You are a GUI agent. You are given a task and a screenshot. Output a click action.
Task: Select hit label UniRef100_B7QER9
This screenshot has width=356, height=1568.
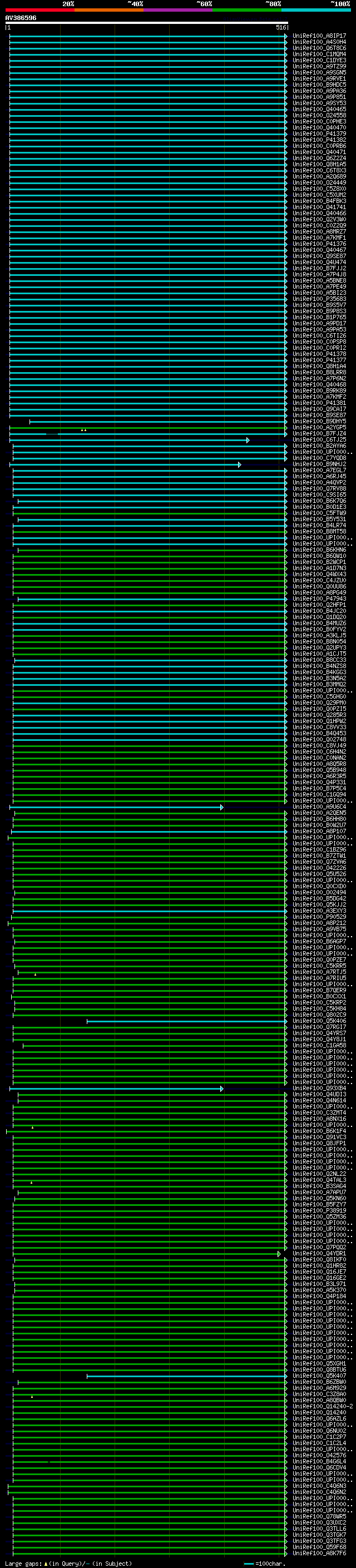point(319,990)
